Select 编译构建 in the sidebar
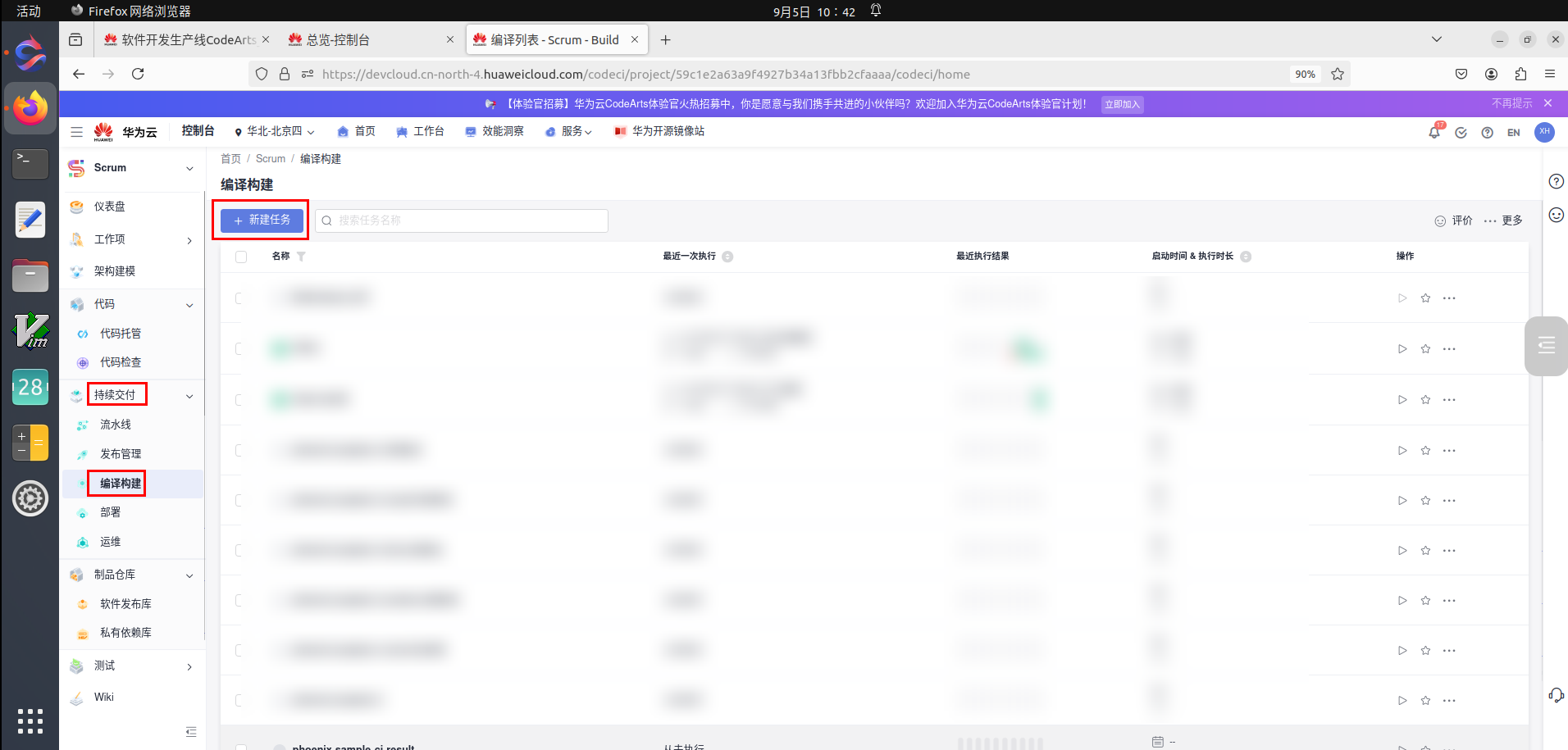 tap(121, 484)
